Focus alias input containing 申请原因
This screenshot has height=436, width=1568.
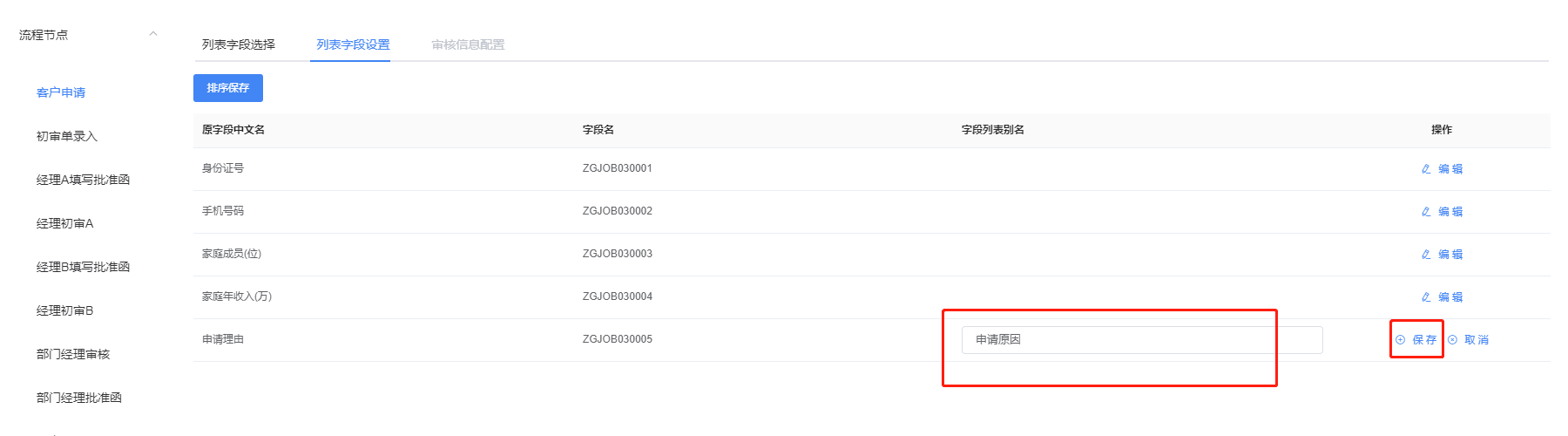point(1142,340)
